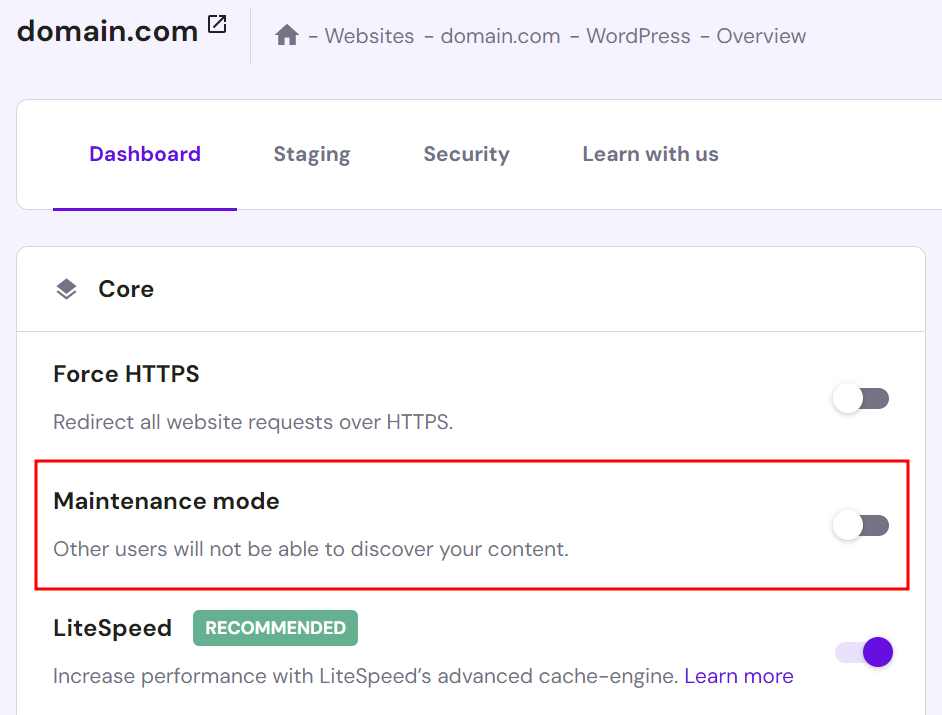
Task: Click domain.com in the breadcrumb trail
Action: 500,36
